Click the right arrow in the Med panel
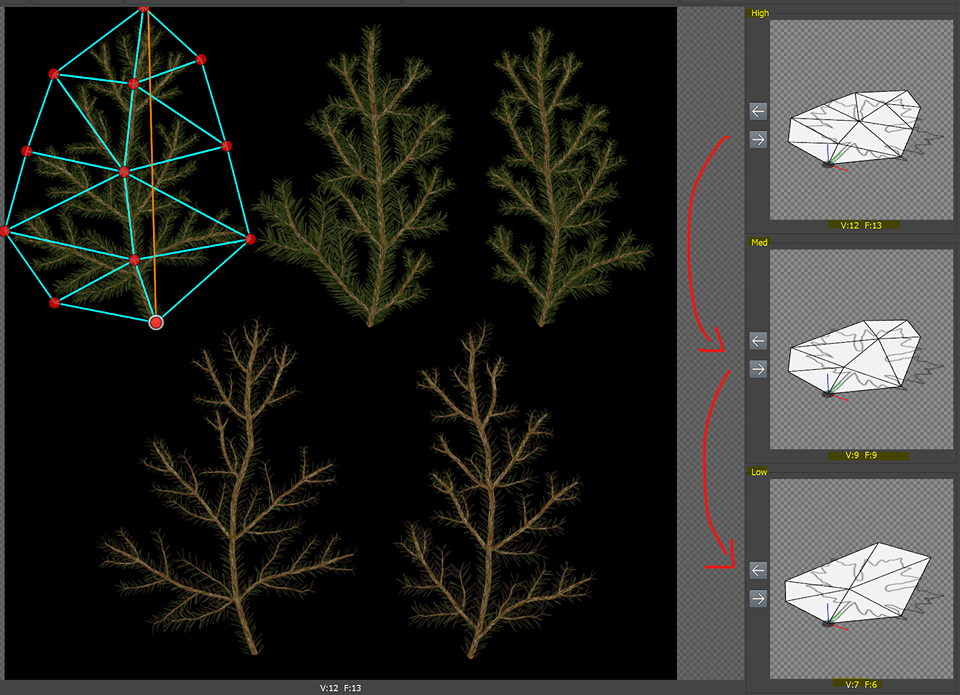This screenshot has height=695, width=960. pos(758,369)
